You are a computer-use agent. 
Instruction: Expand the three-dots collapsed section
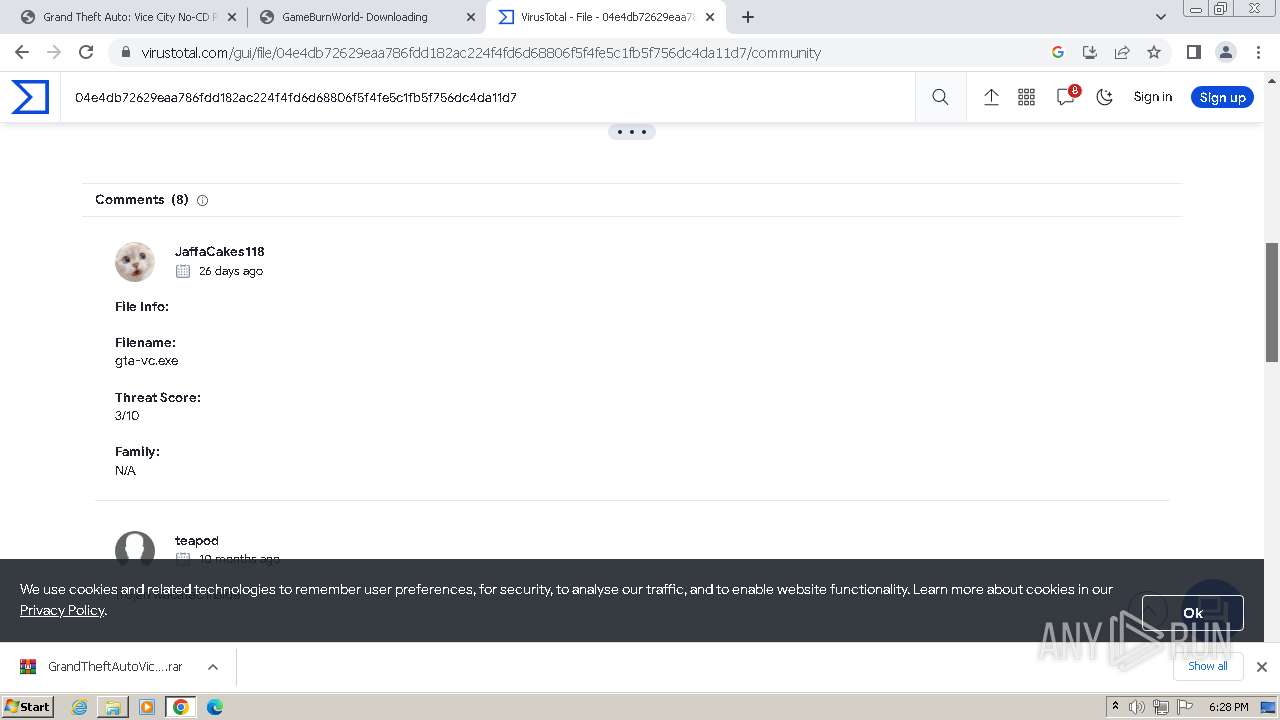[x=632, y=132]
